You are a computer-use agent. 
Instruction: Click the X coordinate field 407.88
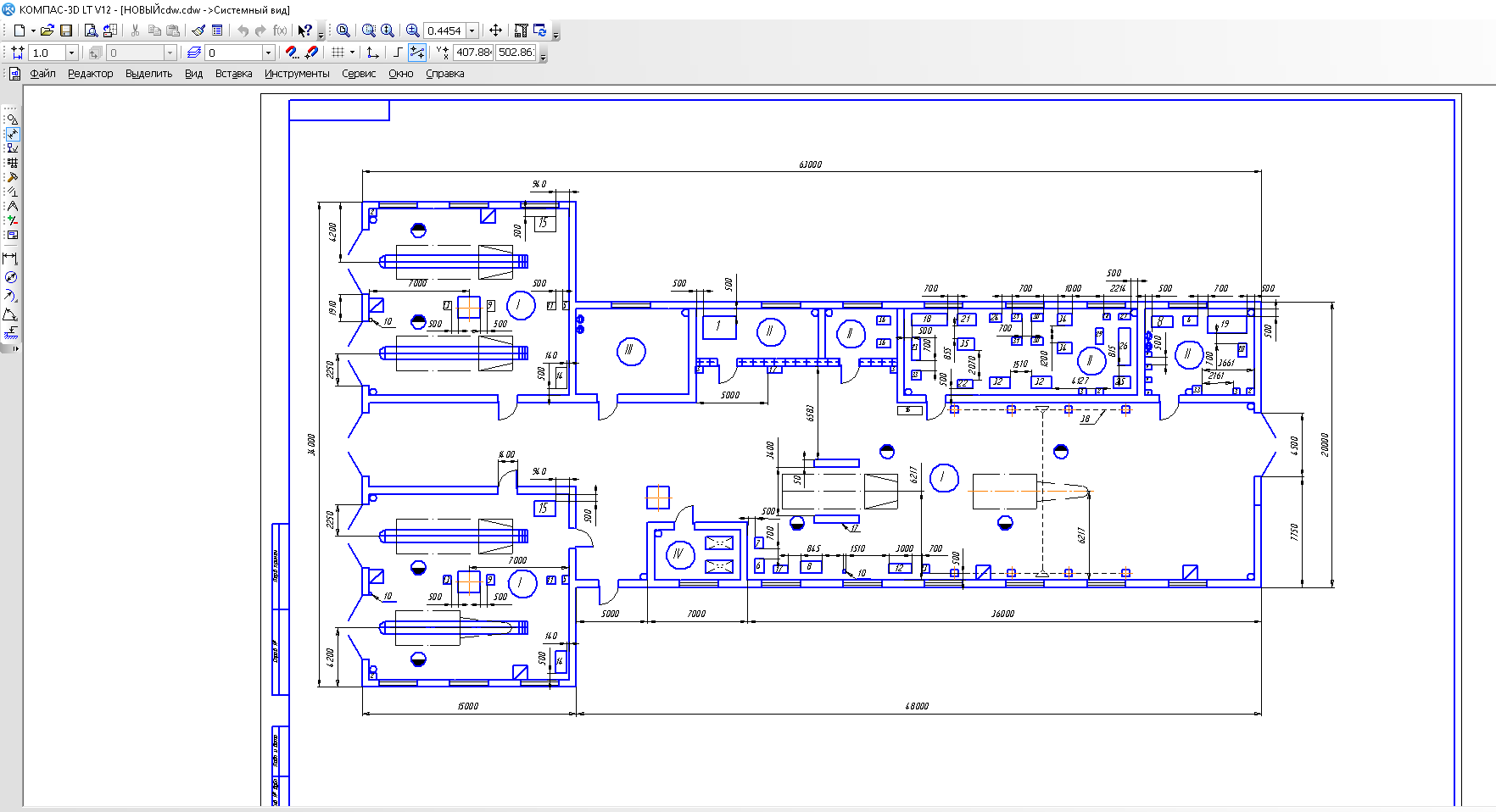click(x=473, y=53)
